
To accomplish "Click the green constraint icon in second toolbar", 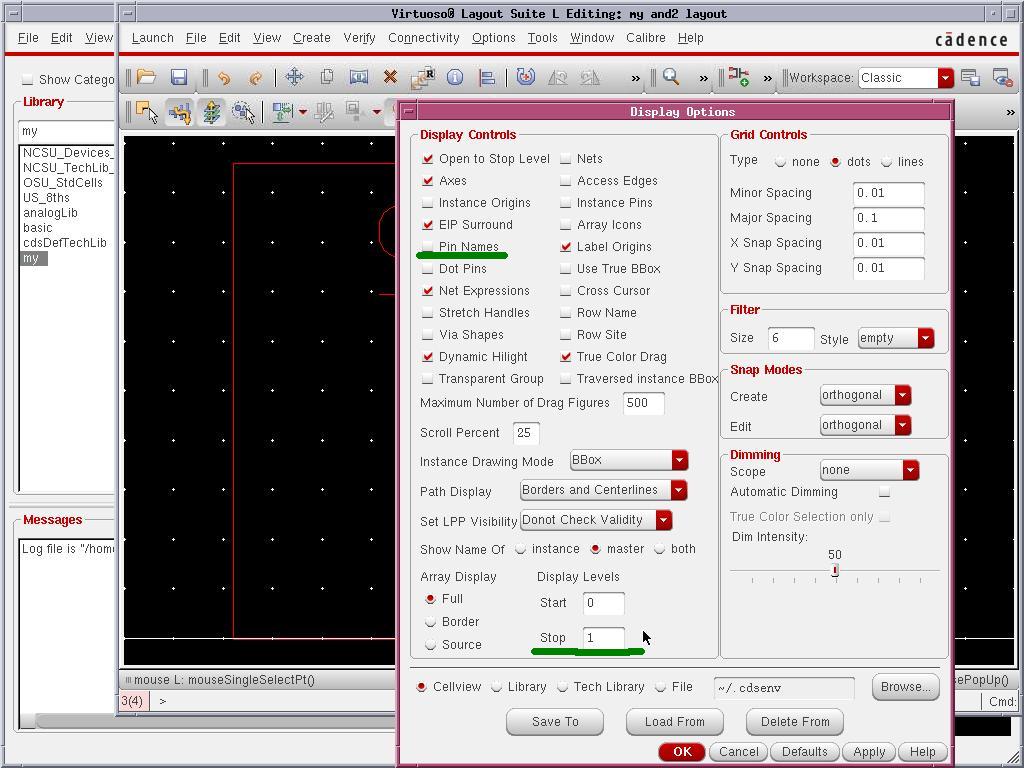I will 282,112.
